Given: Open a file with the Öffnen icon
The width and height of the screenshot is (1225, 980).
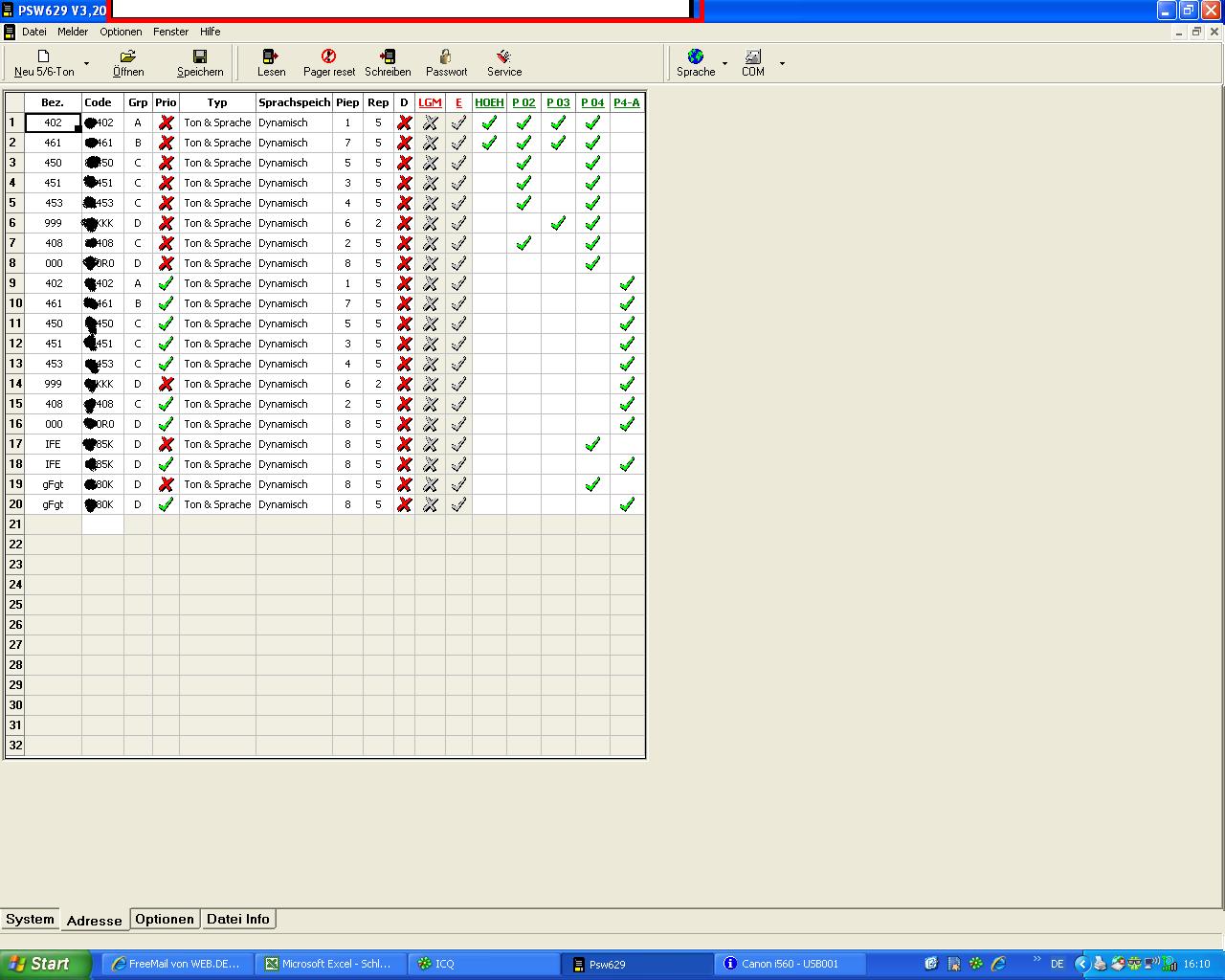Looking at the screenshot, I should pos(128,57).
